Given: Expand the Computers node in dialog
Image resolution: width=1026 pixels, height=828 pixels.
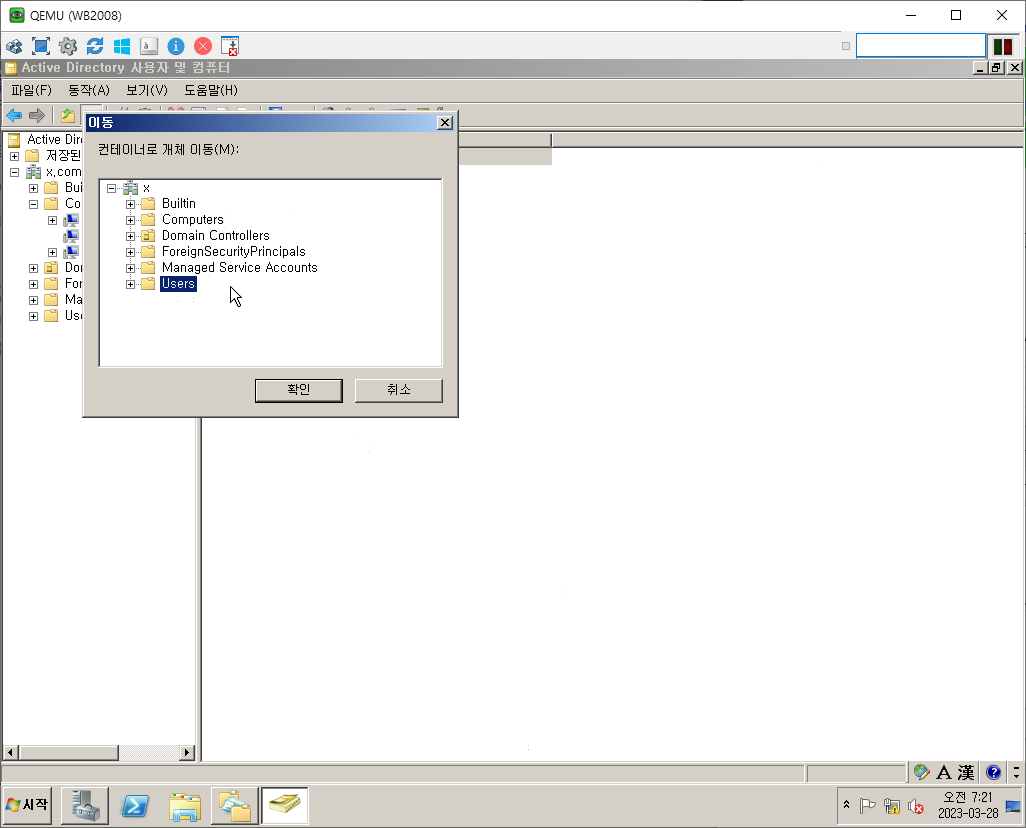Looking at the screenshot, I should tap(130, 221).
